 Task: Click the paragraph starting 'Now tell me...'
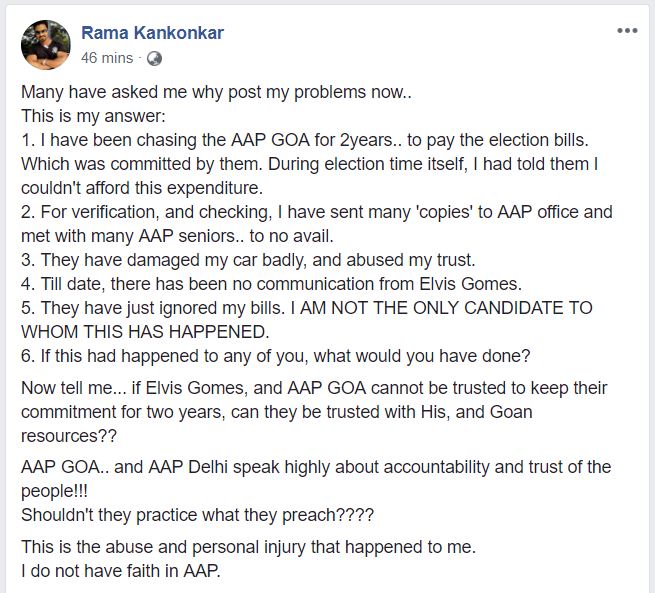[x=314, y=412]
